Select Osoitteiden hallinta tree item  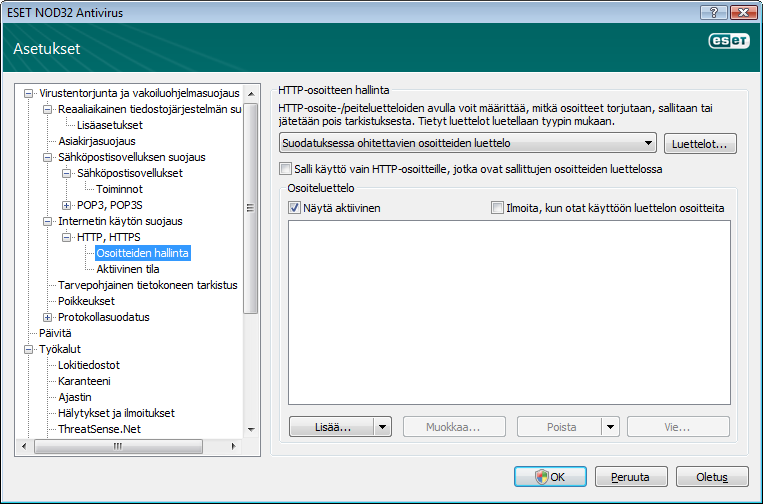click(143, 253)
